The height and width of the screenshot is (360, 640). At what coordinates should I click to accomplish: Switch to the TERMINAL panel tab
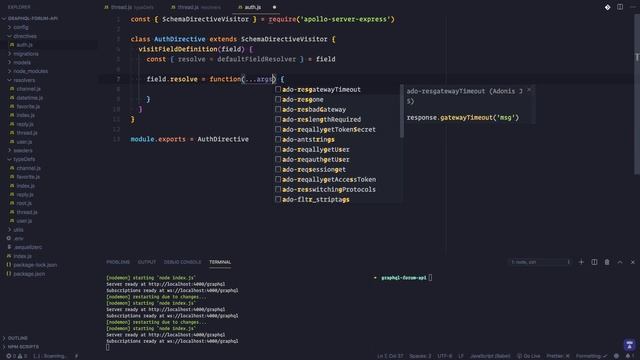[220, 262]
